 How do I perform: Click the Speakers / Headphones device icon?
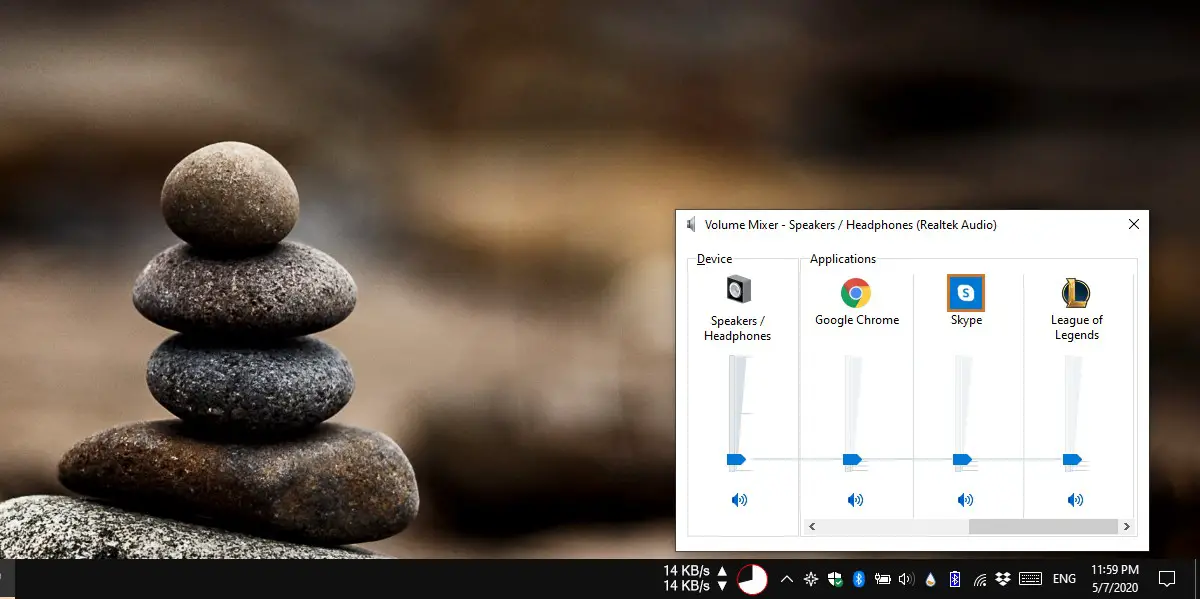[x=738, y=290]
